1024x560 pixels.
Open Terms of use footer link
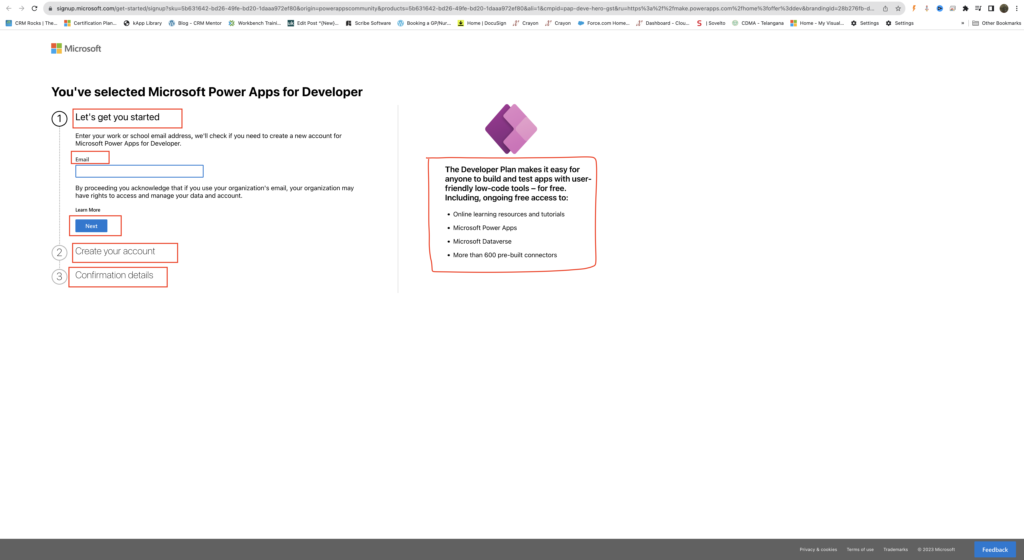[x=860, y=550]
